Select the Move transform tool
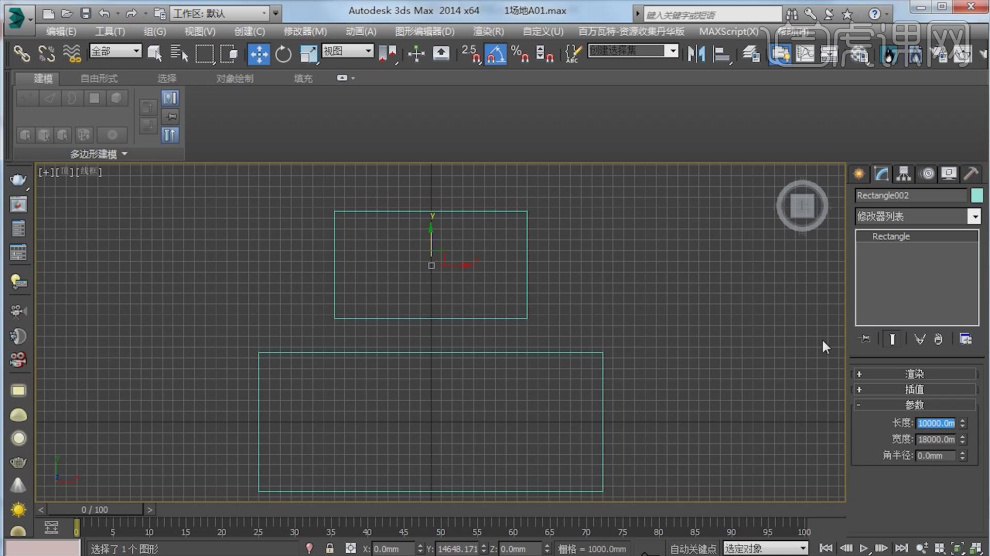990x556 pixels. click(259, 54)
